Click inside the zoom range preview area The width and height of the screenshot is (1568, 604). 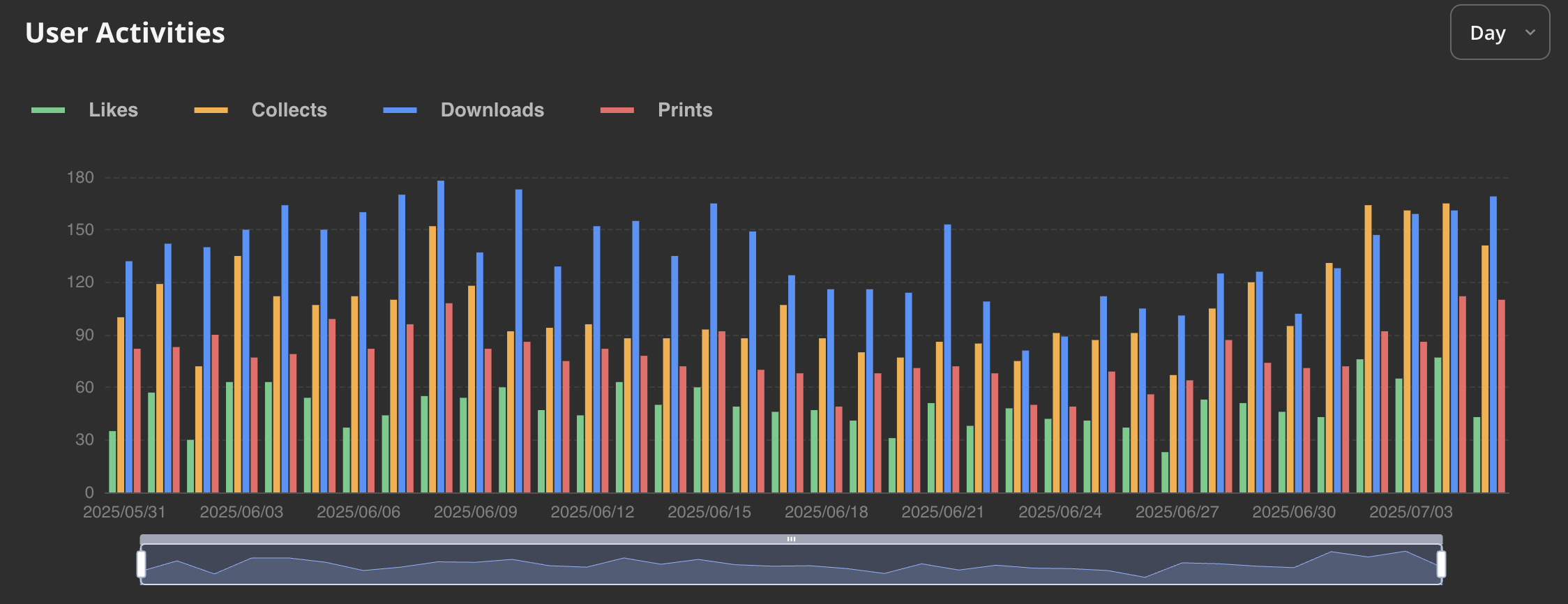[791, 565]
